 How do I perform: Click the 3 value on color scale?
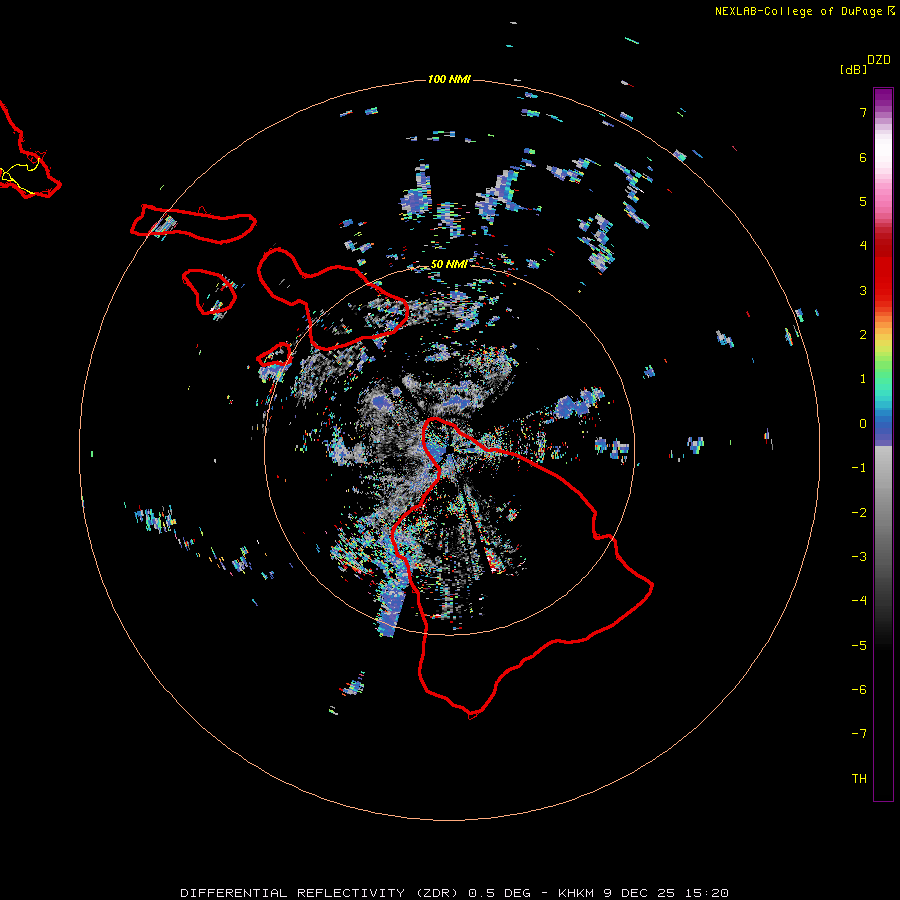863,290
